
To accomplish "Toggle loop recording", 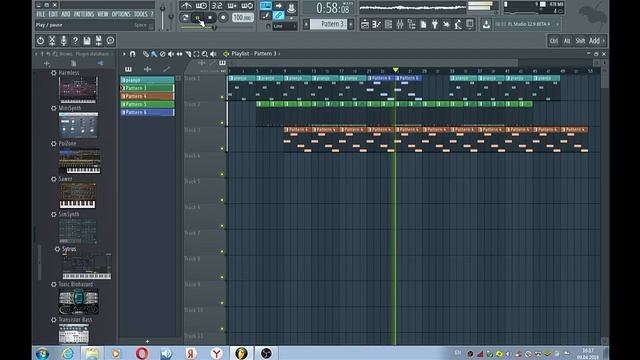I will (247, 6).
